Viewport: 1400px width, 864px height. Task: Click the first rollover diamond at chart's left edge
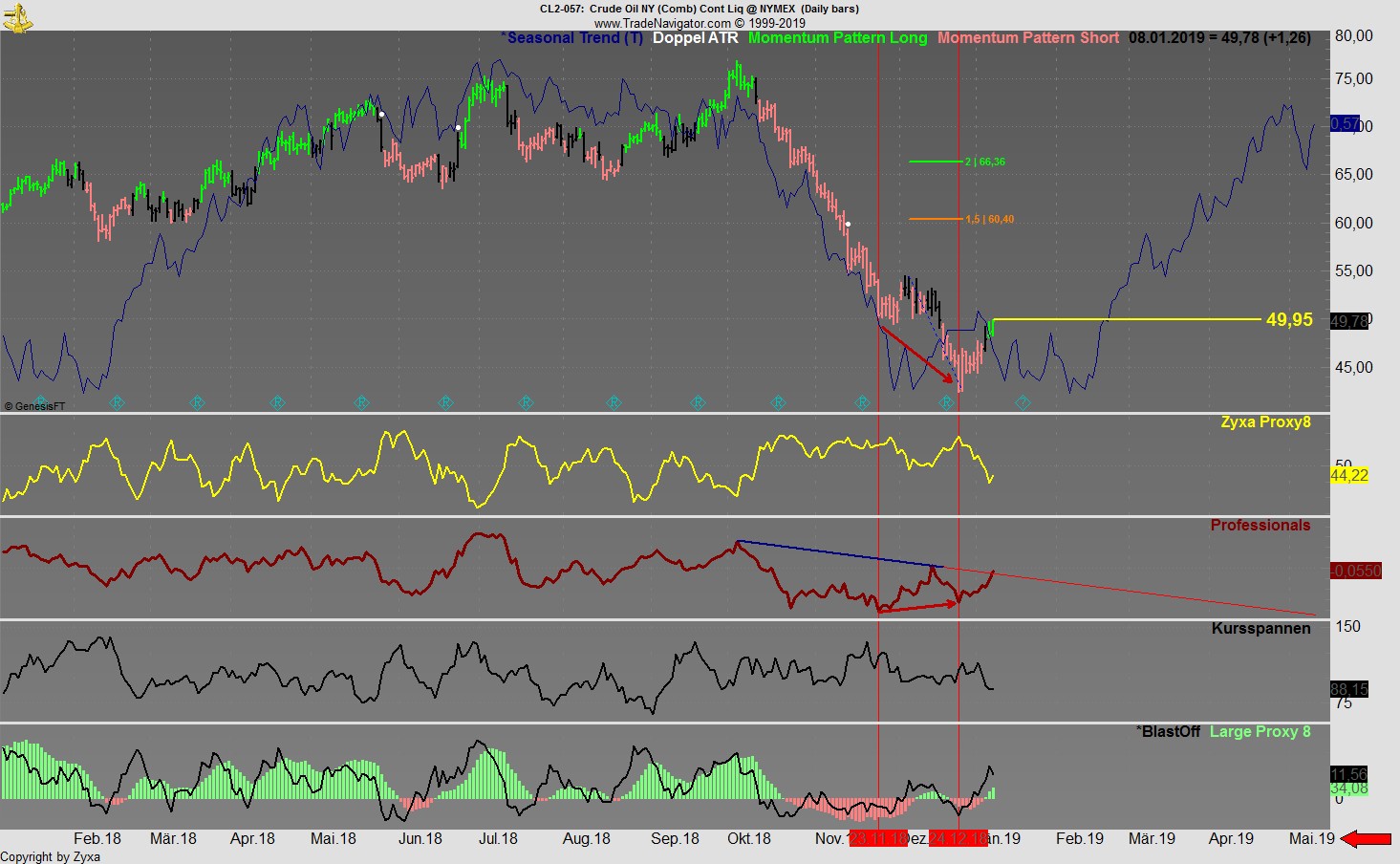(x=40, y=402)
